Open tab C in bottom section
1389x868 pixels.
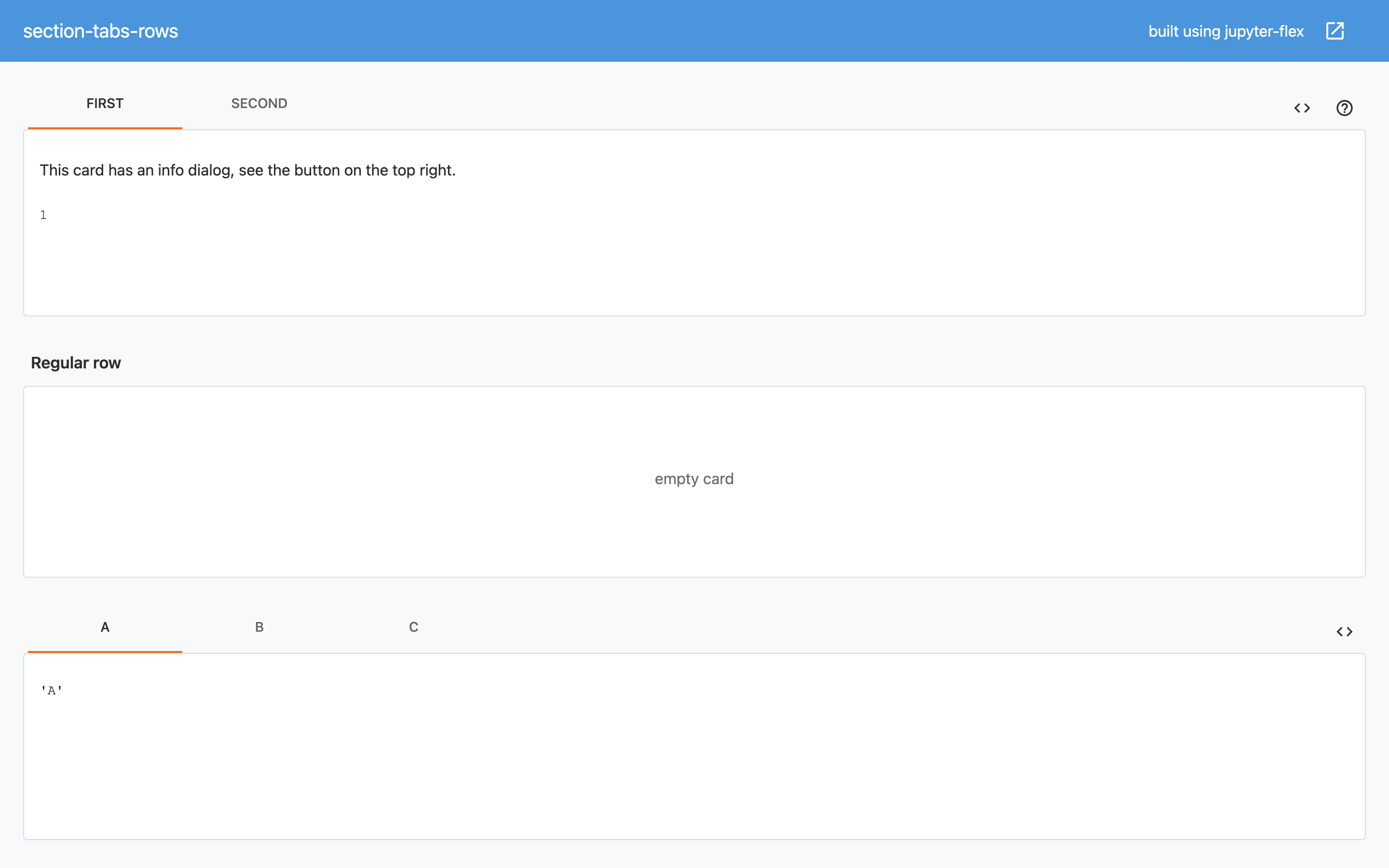pyautogui.click(x=413, y=627)
